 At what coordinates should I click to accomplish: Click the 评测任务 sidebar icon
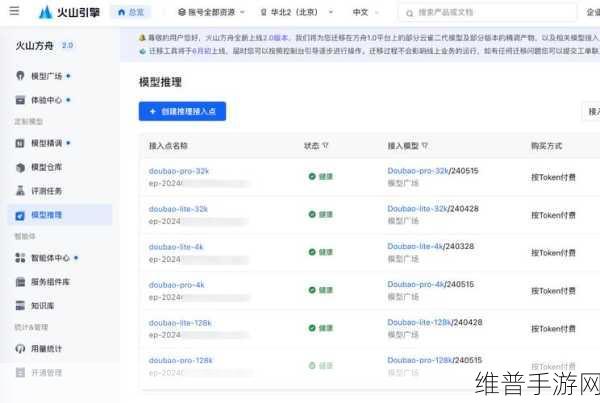click(20, 190)
